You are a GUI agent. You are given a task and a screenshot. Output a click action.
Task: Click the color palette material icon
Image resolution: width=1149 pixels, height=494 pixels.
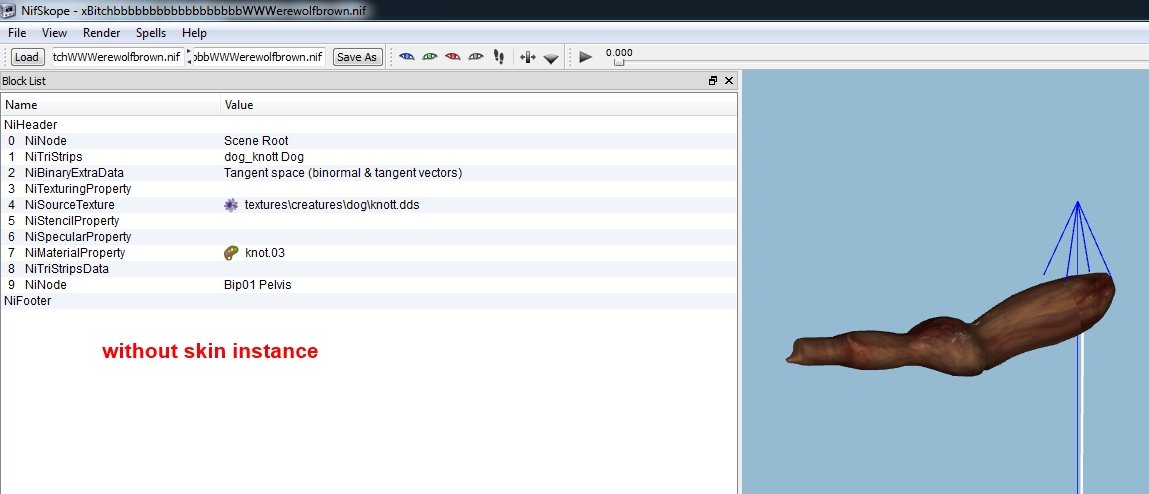(x=231, y=253)
